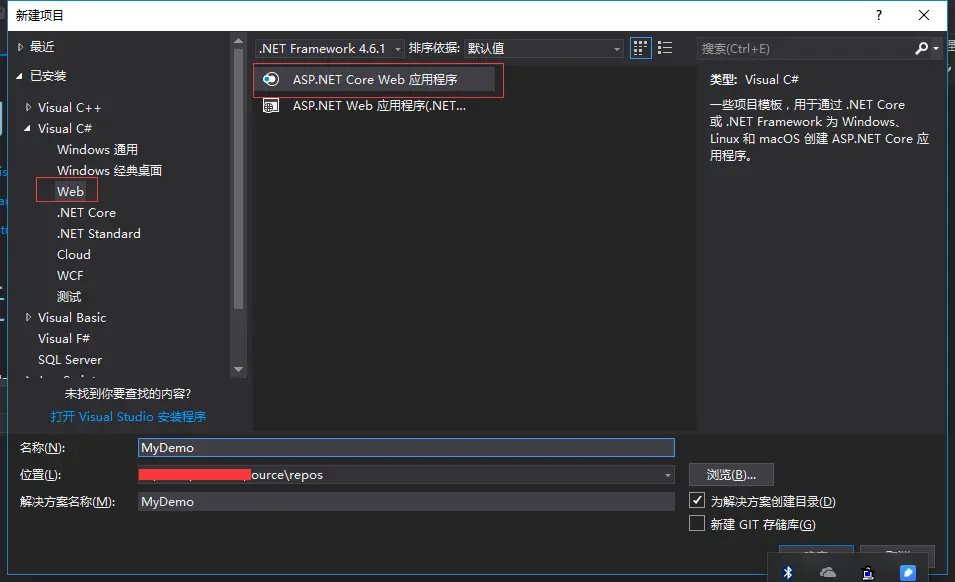Open search options dropdown arrow
955x582 pixels.
(x=936, y=48)
